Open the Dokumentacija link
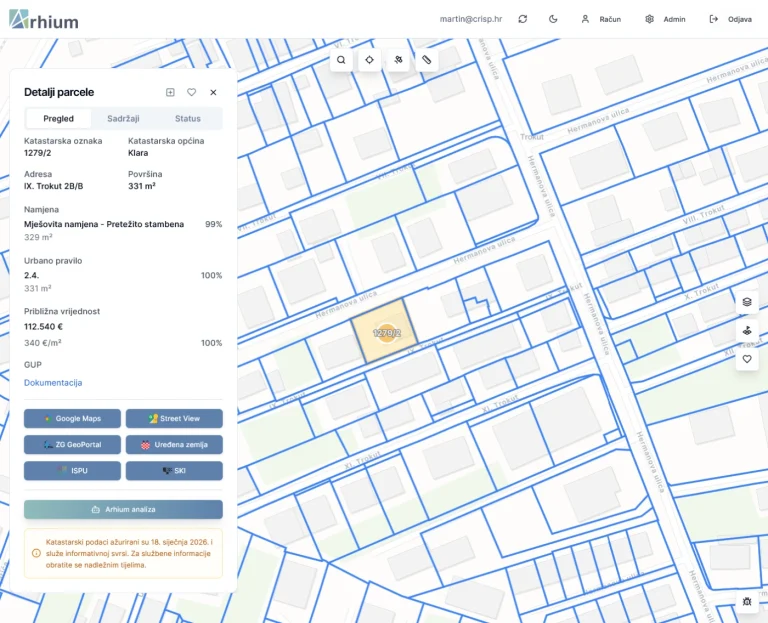The width and height of the screenshot is (768, 623). 53,382
